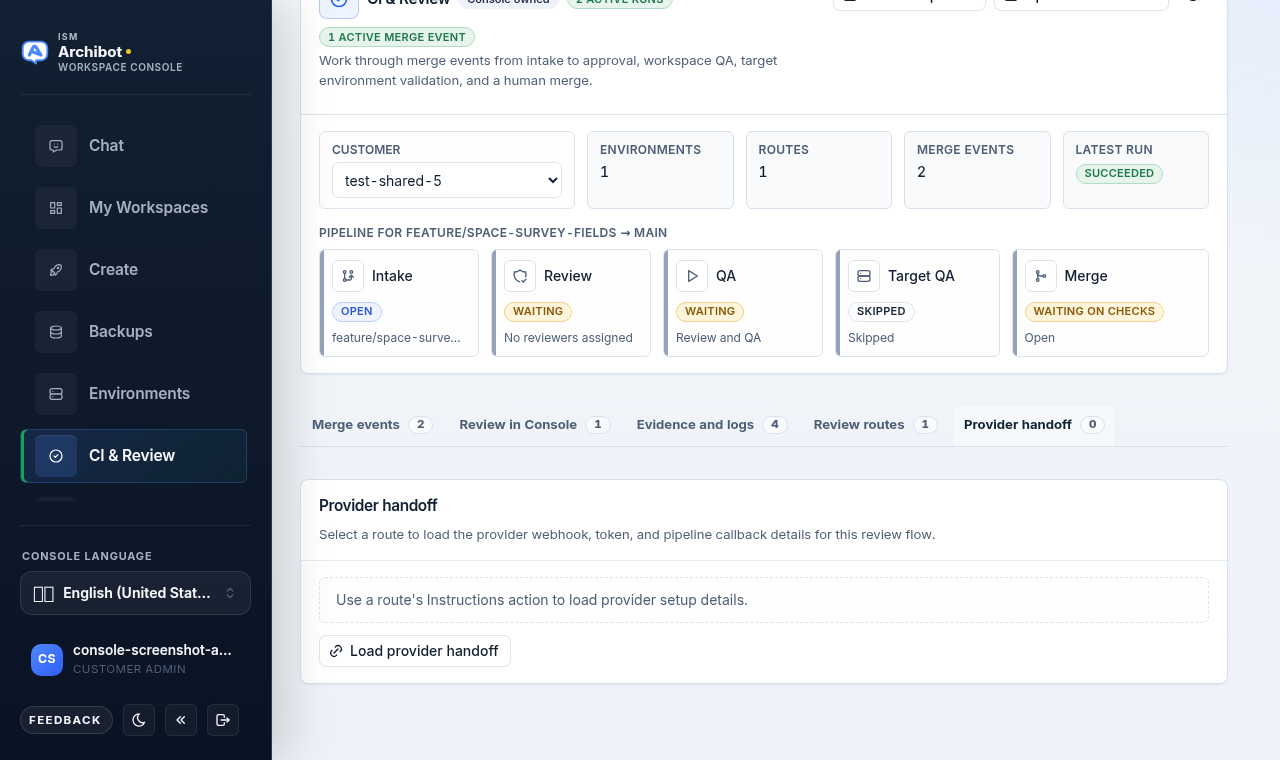This screenshot has height=760, width=1280.
Task: Open the console-screenshot user profile
Action: coord(135,659)
